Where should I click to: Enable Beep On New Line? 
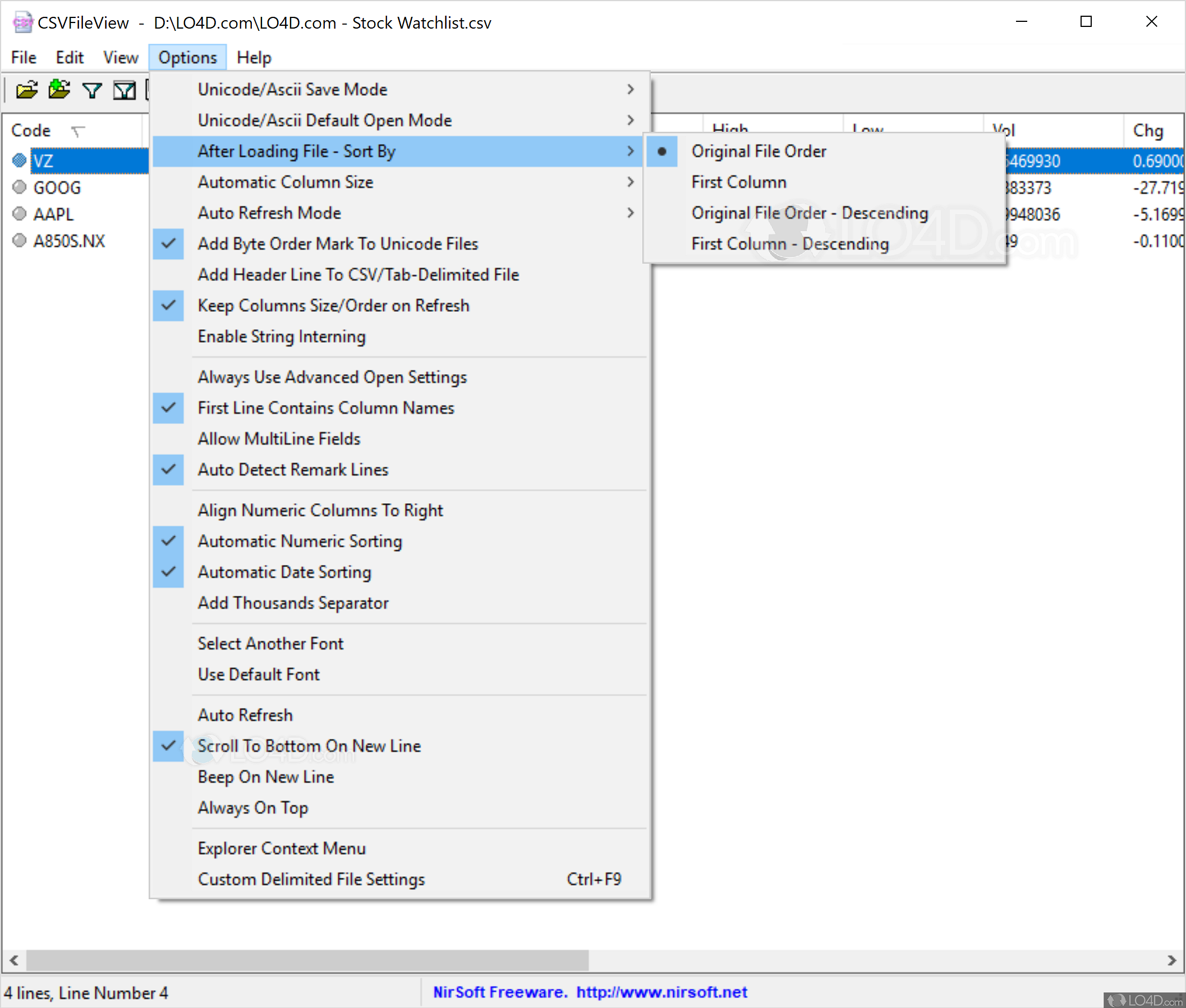tap(401, 777)
